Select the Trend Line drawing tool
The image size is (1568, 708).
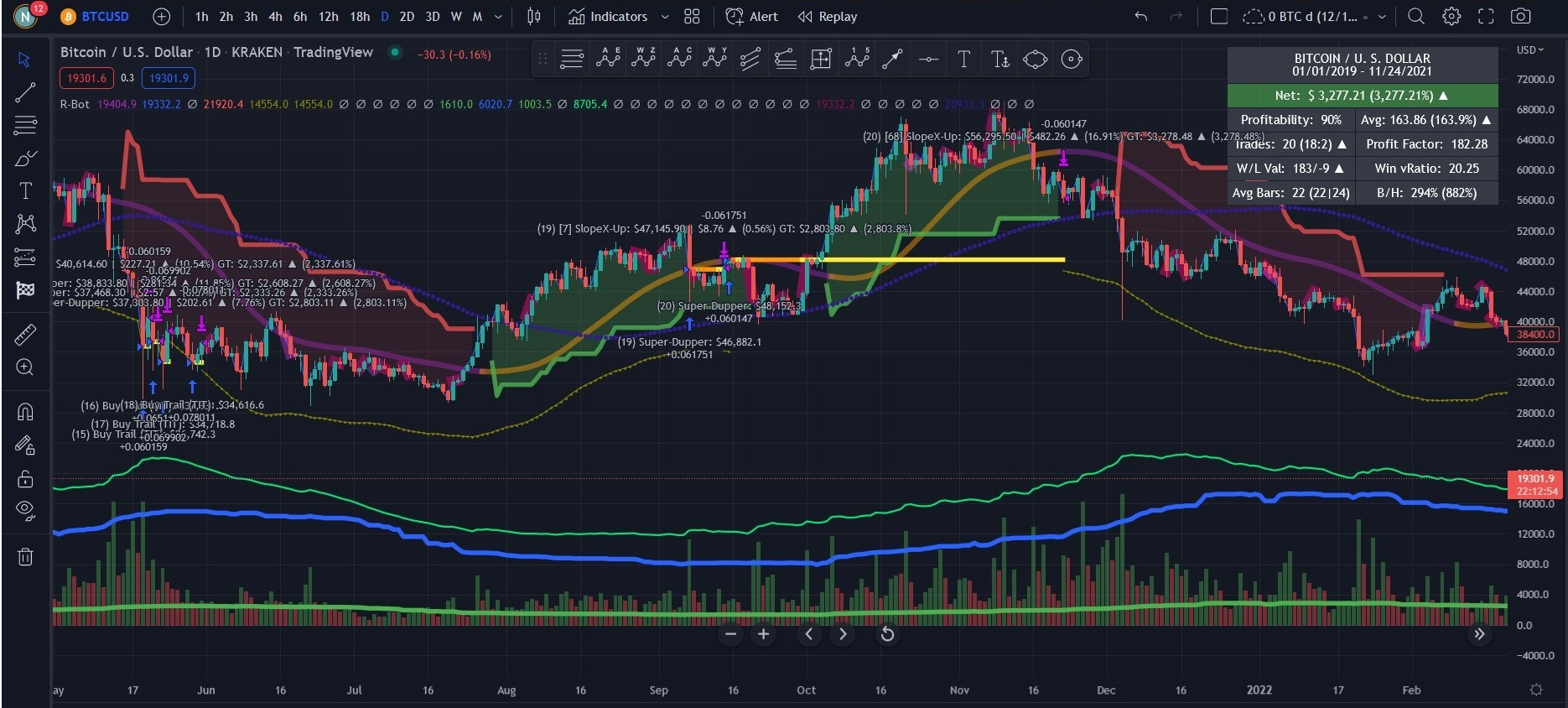tap(25, 92)
